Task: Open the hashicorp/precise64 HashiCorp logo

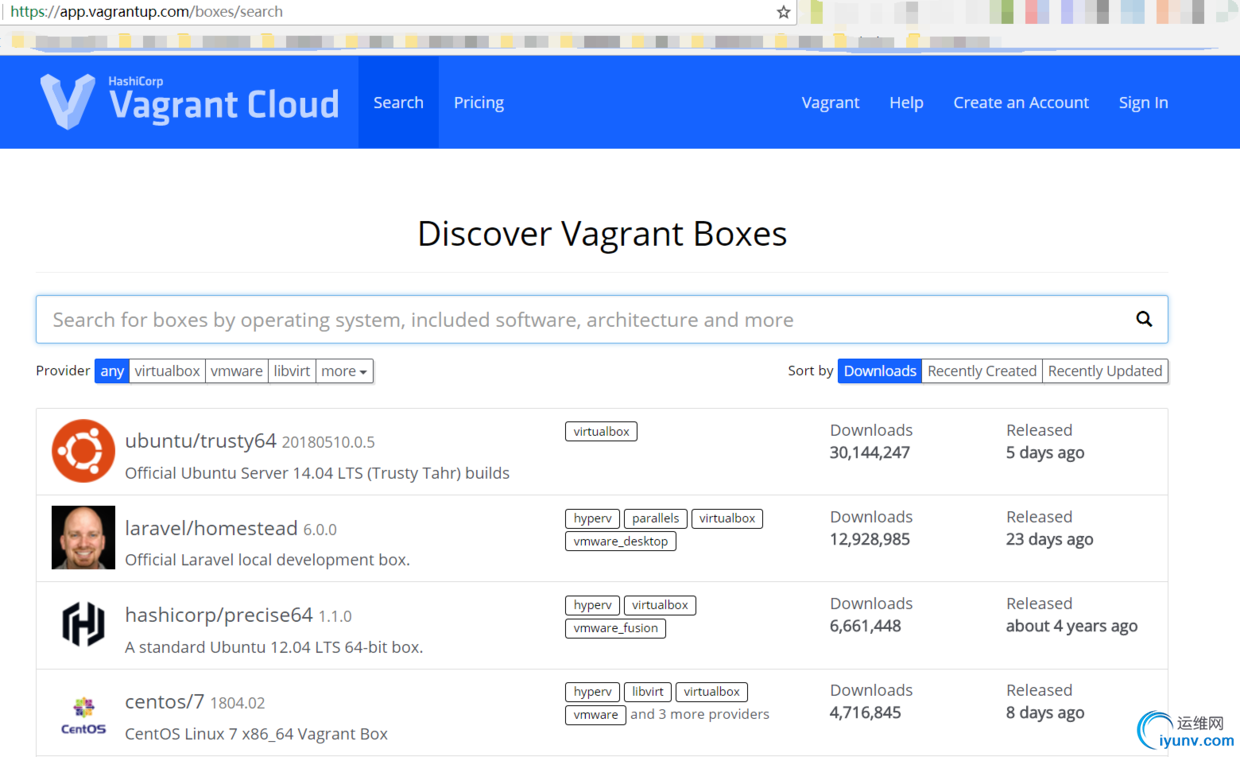Action: [x=83, y=624]
